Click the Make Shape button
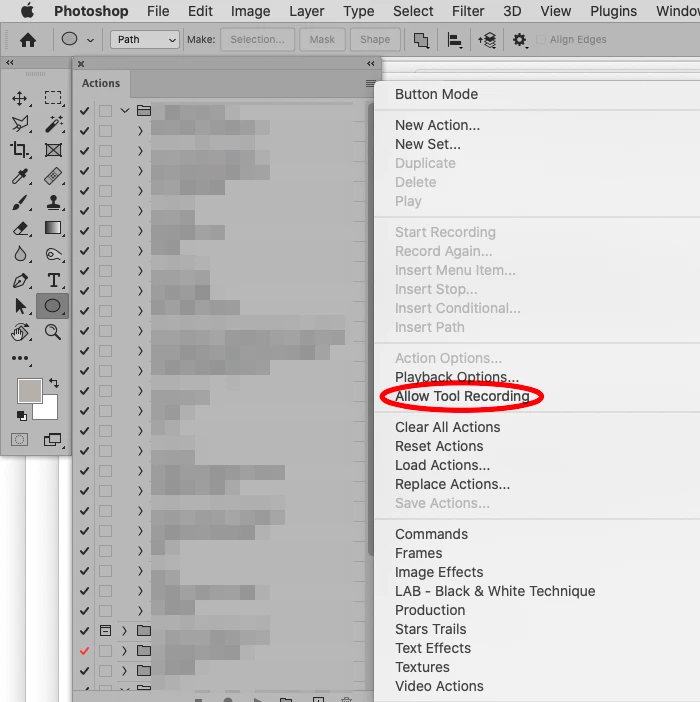The height and width of the screenshot is (702, 700). pos(375,39)
